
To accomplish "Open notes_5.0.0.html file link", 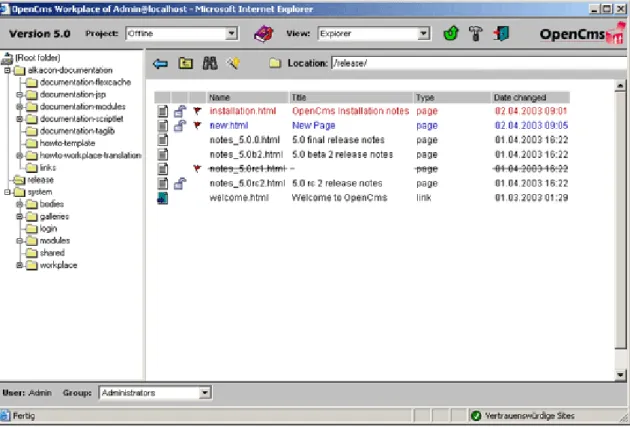I will tap(245, 140).
